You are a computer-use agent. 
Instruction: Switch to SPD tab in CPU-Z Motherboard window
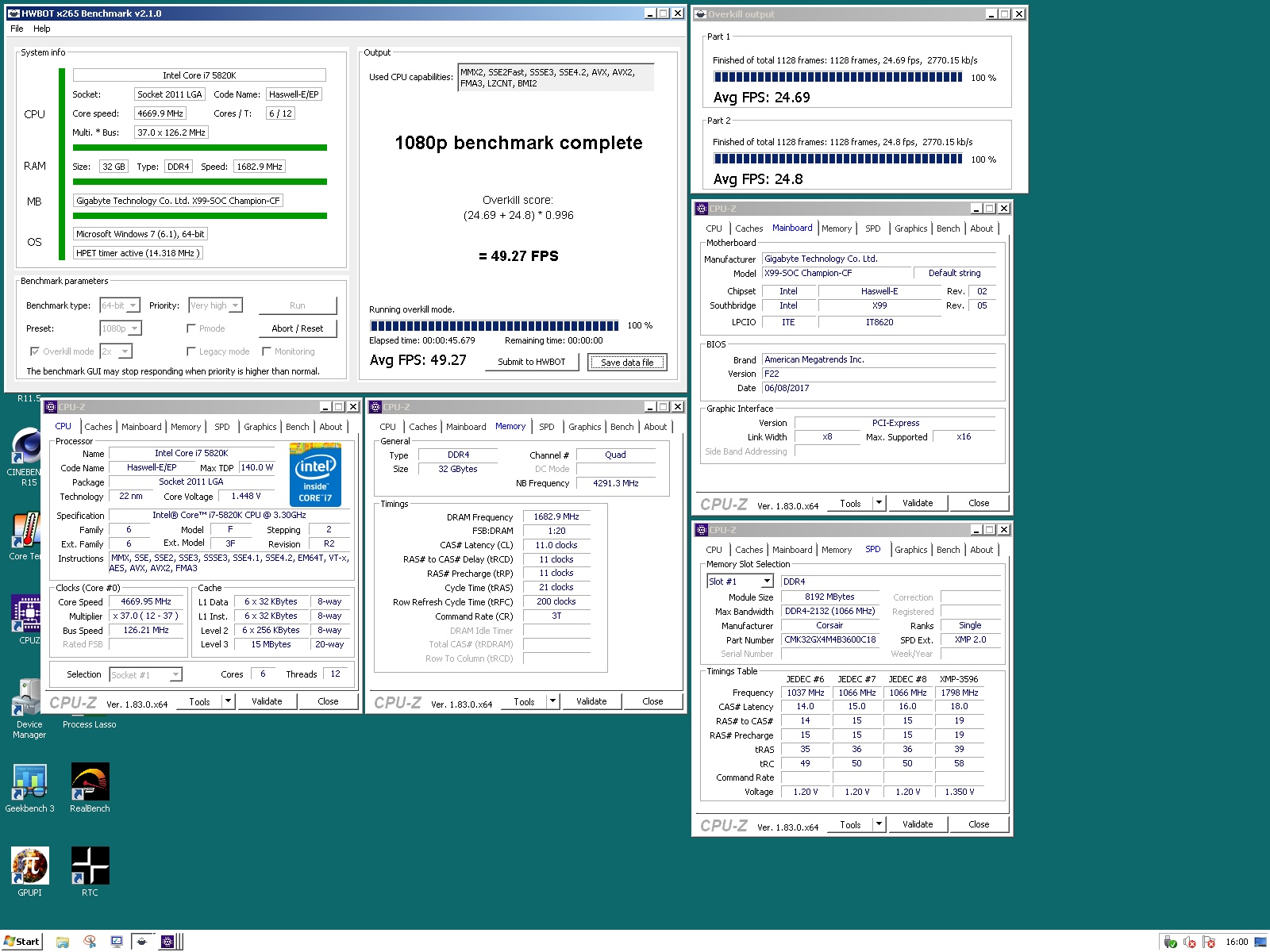tap(873, 228)
